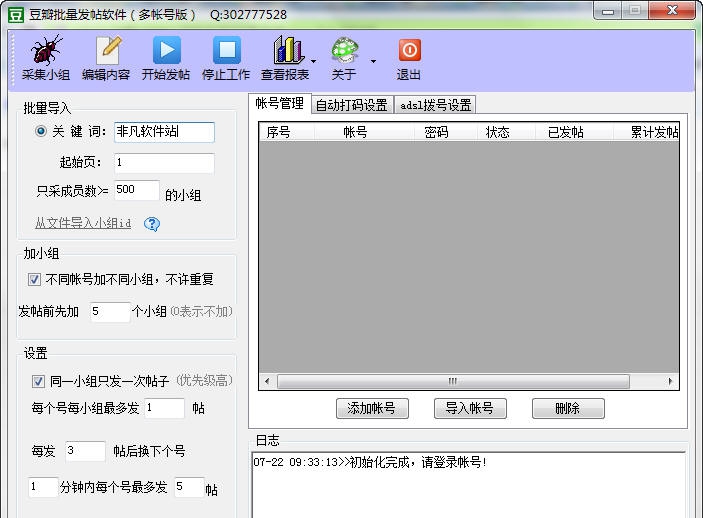Viewport: 703px width, 518px height.
Task: Click the 导入帐号 button
Action: (x=470, y=408)
